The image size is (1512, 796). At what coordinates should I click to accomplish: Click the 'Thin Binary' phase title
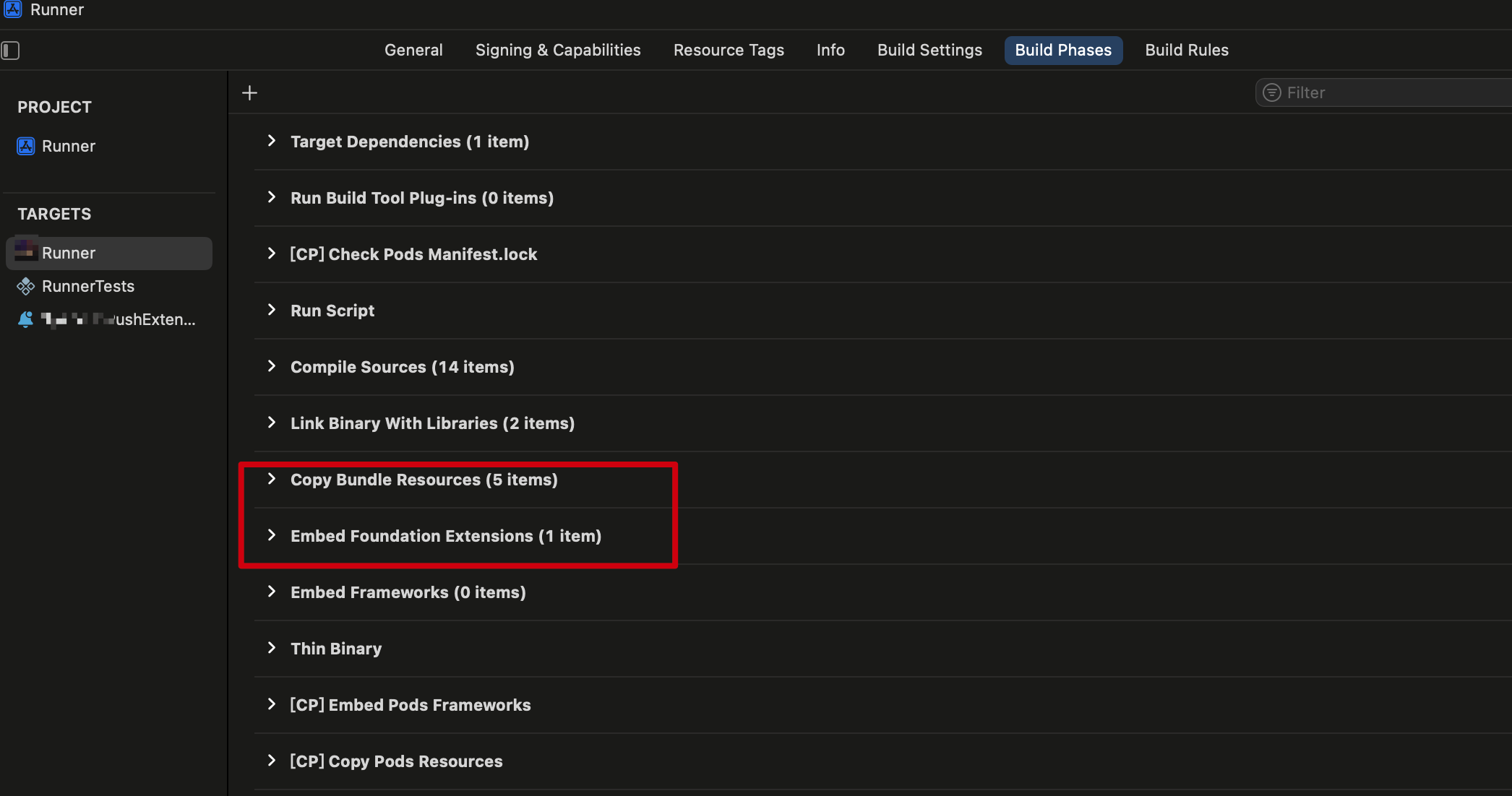[336, 649]
